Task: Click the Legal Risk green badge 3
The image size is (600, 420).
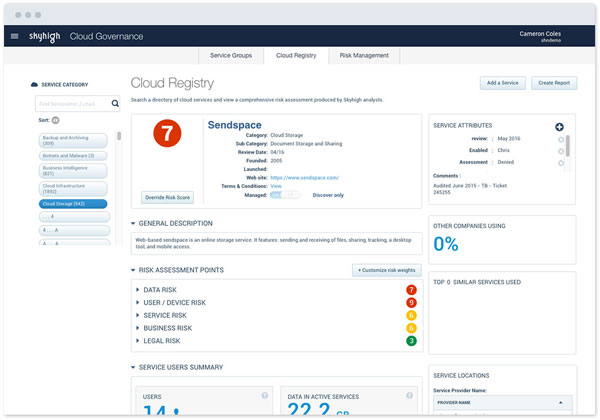Action: (411, 341)
